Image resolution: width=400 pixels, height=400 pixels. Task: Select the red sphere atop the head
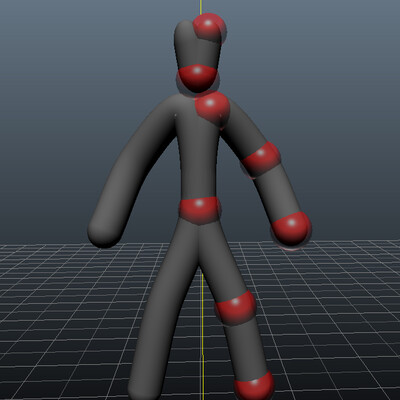[210, 27]
